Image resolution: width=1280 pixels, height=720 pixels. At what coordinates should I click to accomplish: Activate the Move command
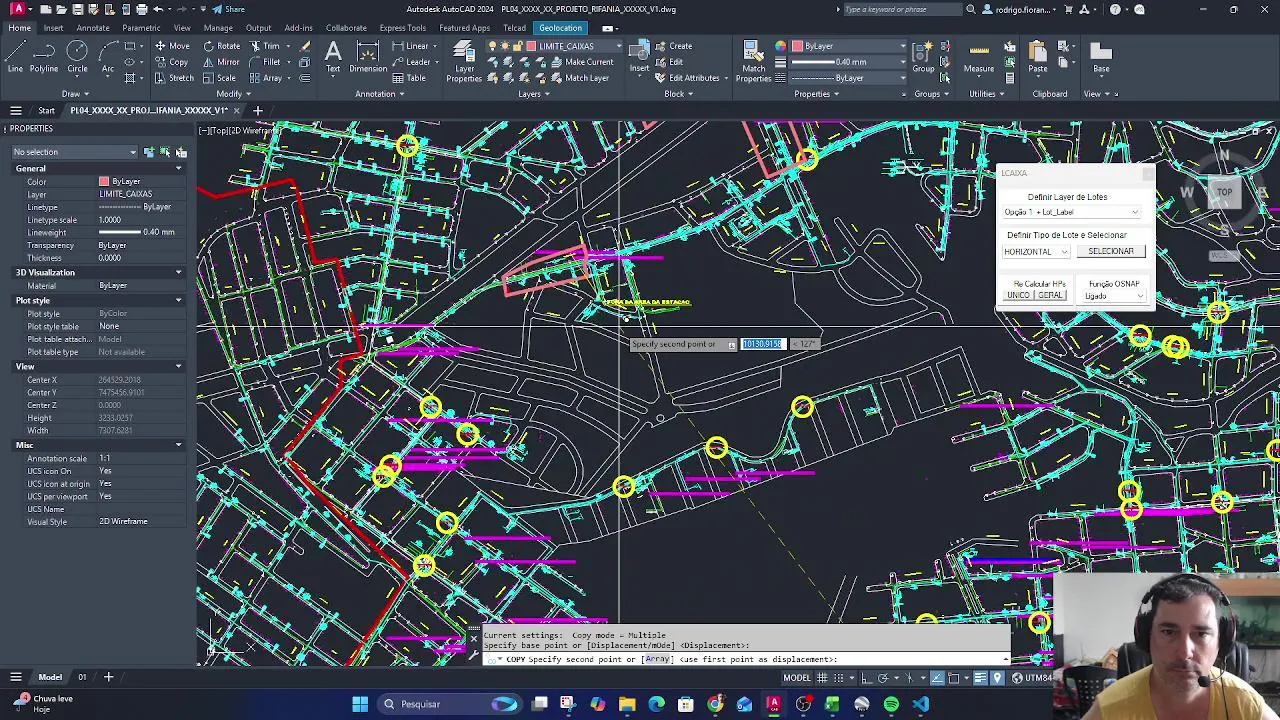click(x=171, y=46)
